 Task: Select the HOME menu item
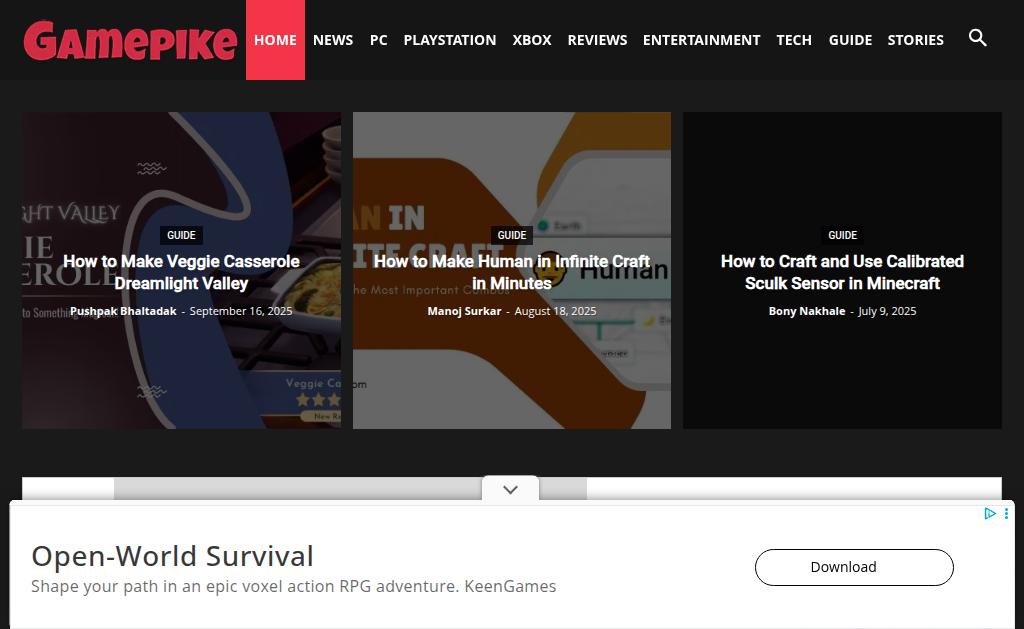pyautogui.click(x=275, y=40)
